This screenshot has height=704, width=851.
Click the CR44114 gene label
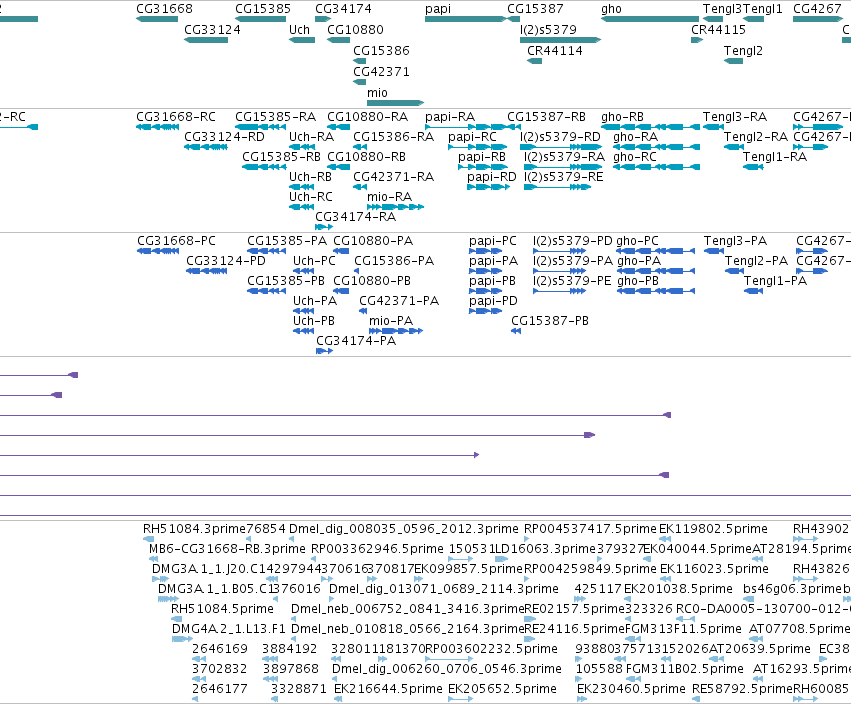point(555,50)
